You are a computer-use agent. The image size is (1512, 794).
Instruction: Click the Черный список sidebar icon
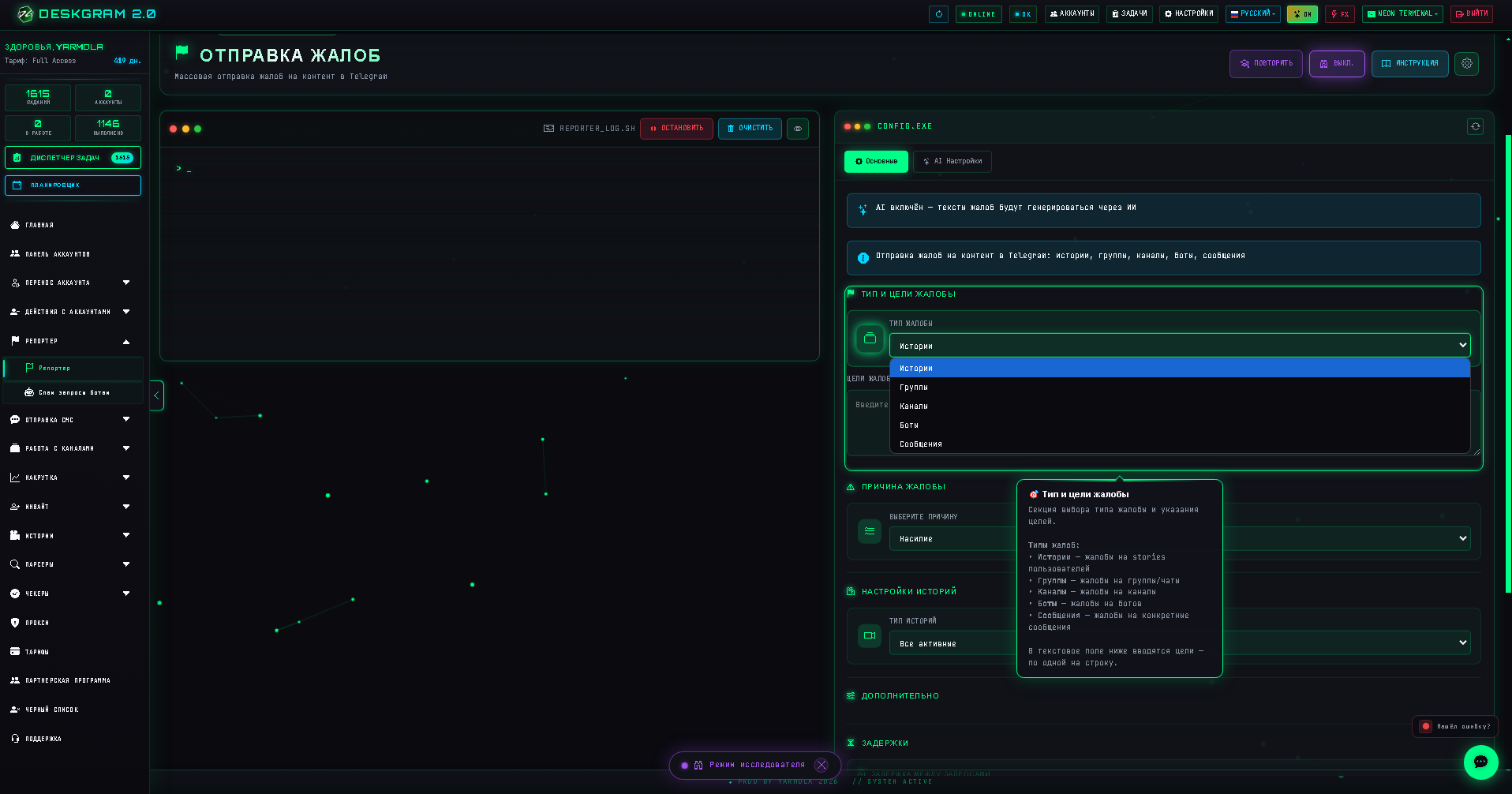(x=15, y=710)
